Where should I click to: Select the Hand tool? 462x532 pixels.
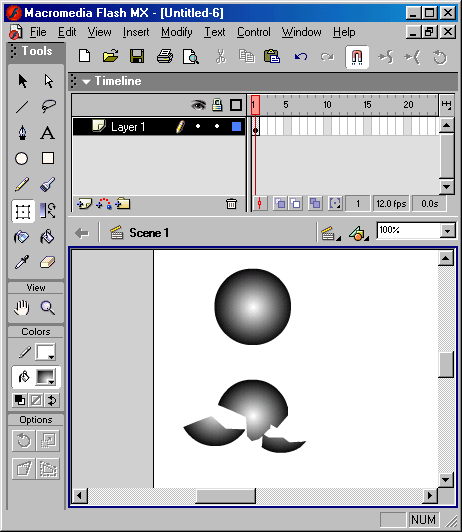tap(22, 308)
